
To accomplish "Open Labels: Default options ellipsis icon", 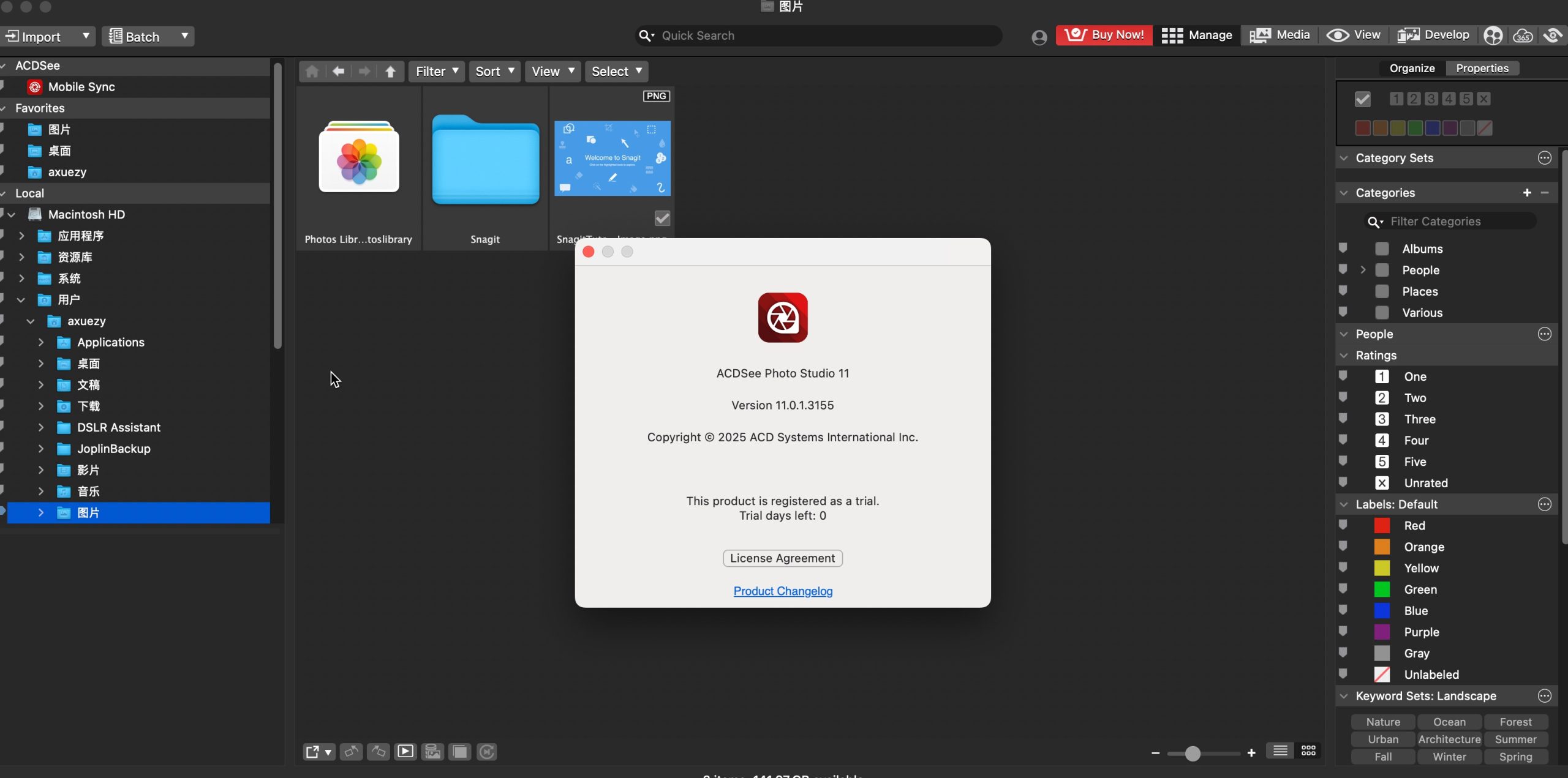I will click(1545, 504).
